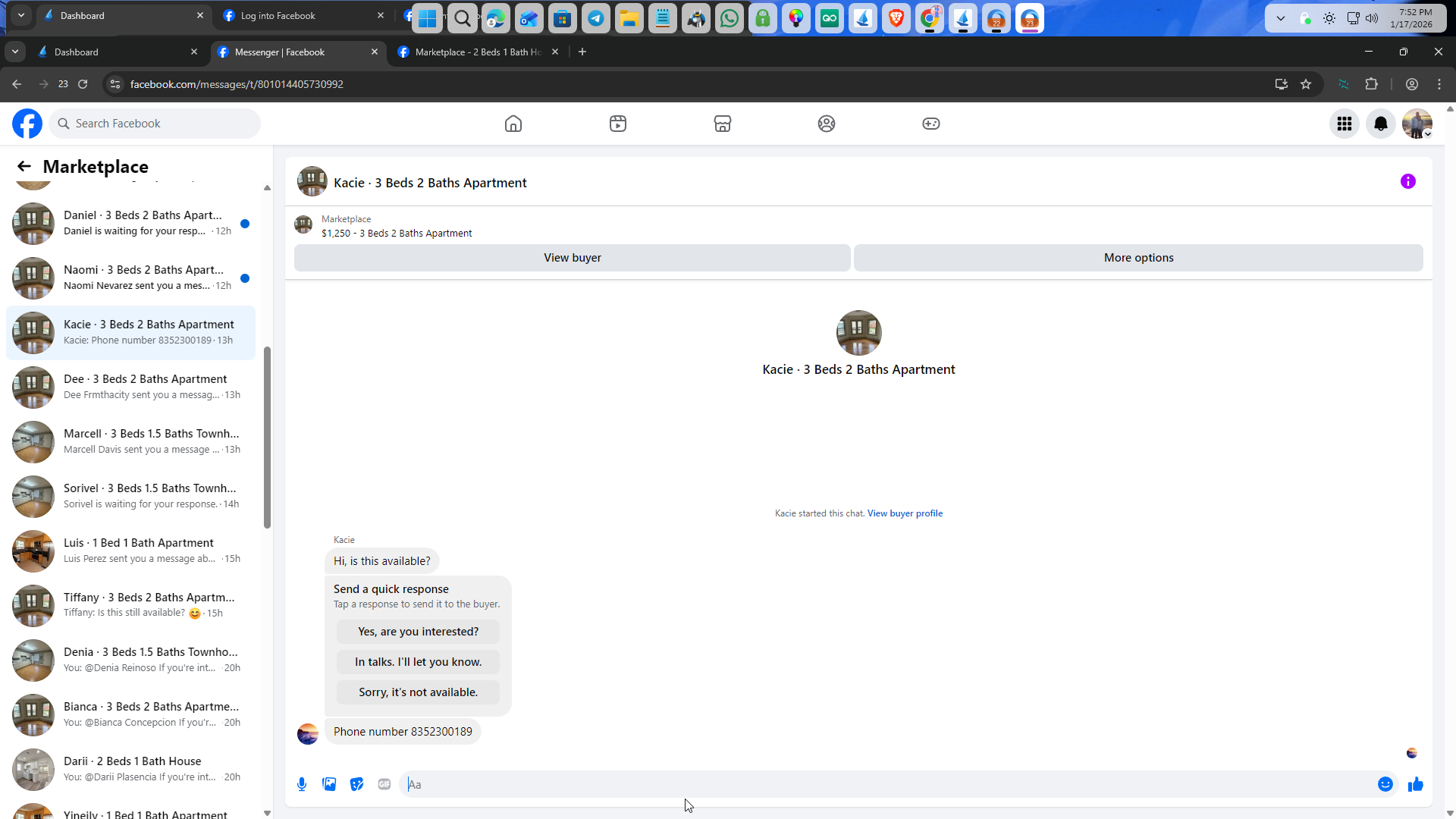Open the Facebook apps grid menu
The width and height of the screenshot is (1456, 819).
pyautogui.click(x=1344, y=124)
